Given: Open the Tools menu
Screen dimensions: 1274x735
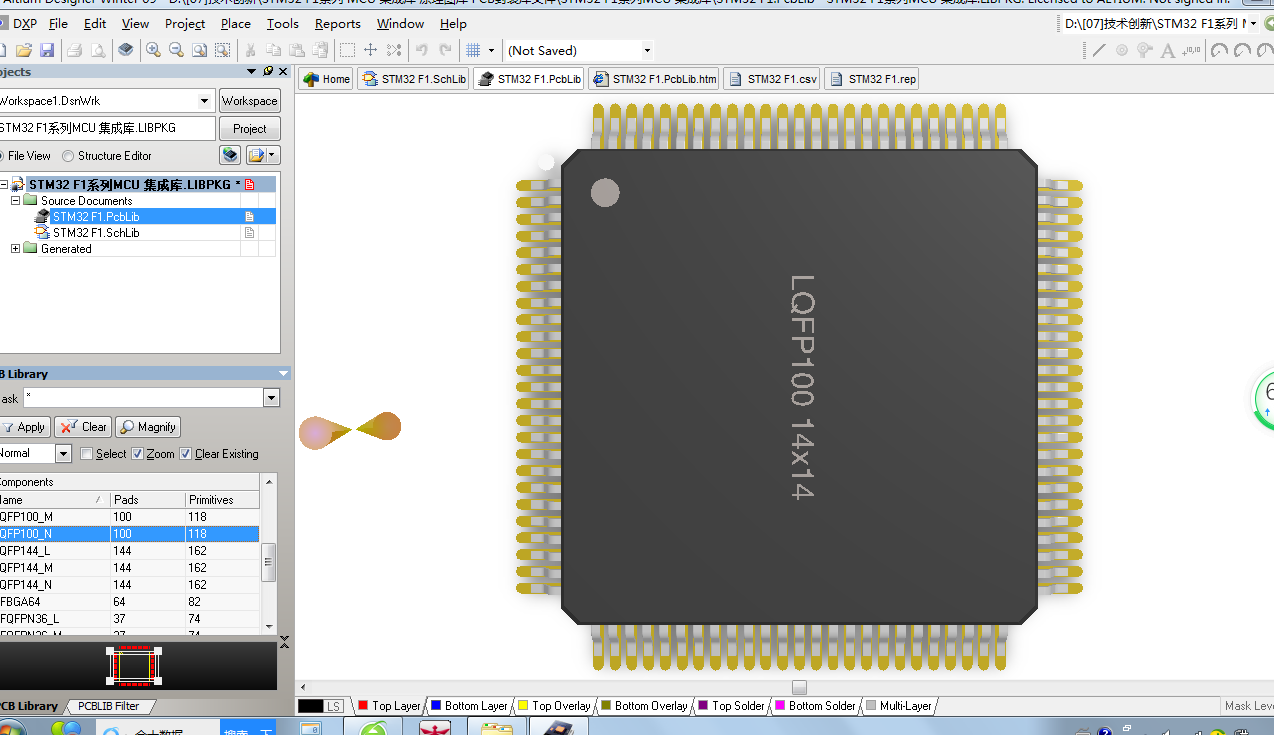Looking at the screenshot, I should pos(282,23).
